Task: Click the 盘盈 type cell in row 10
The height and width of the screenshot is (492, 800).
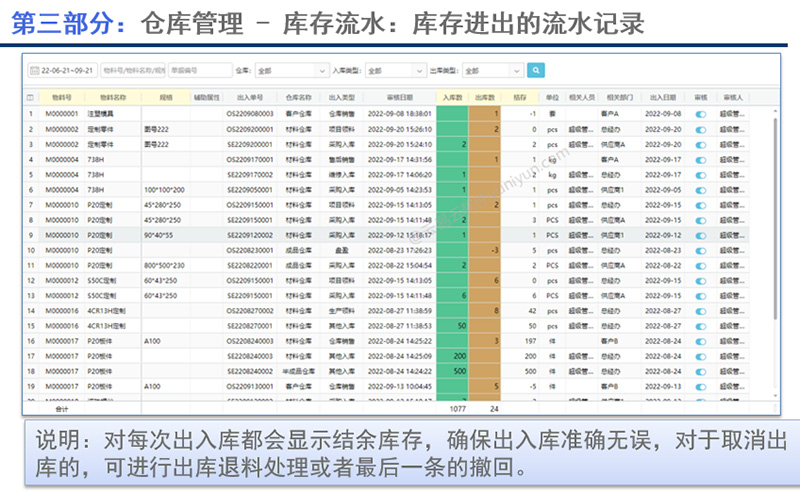Action: 341,251
